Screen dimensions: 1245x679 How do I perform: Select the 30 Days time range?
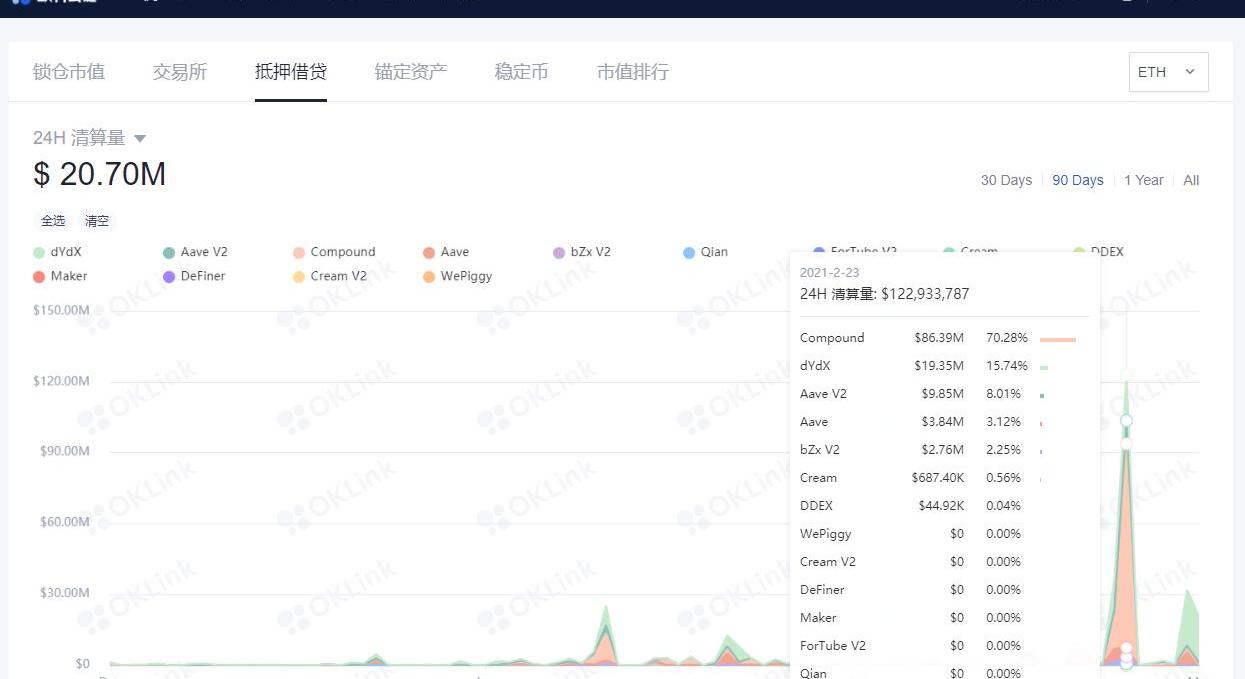coord(1006,180)
